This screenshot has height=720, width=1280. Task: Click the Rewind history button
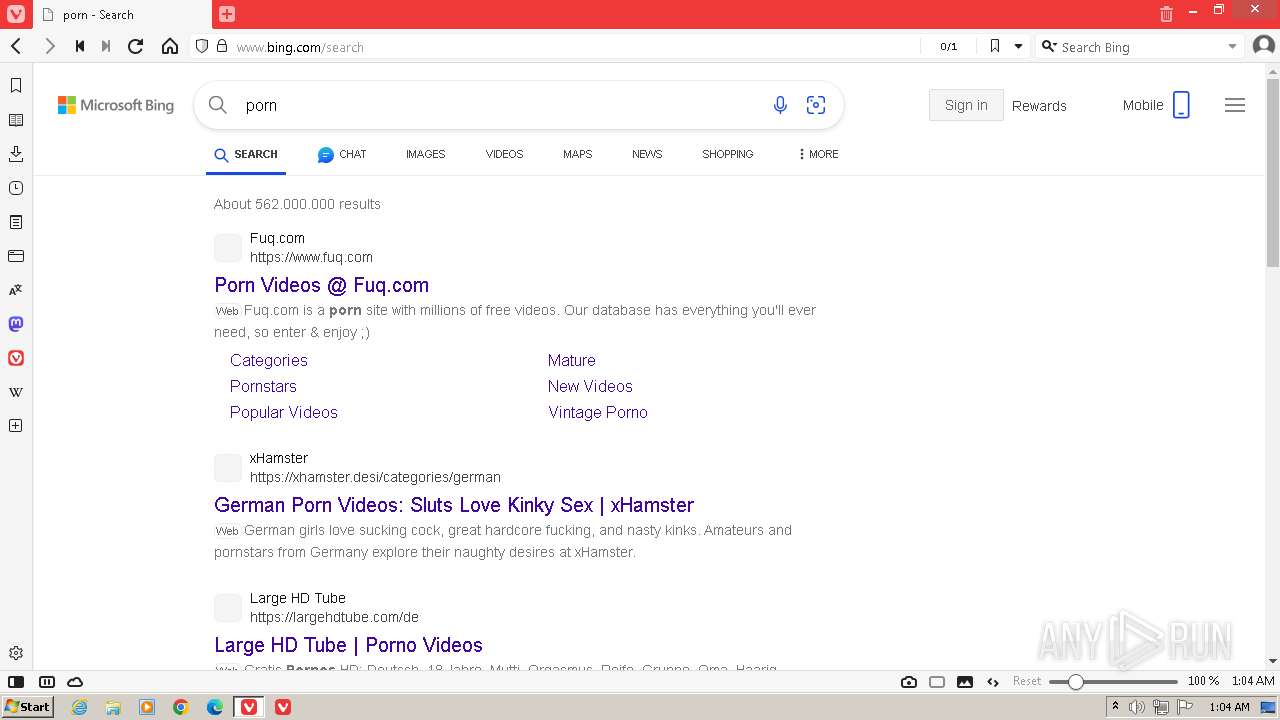(x=80, y=46)
